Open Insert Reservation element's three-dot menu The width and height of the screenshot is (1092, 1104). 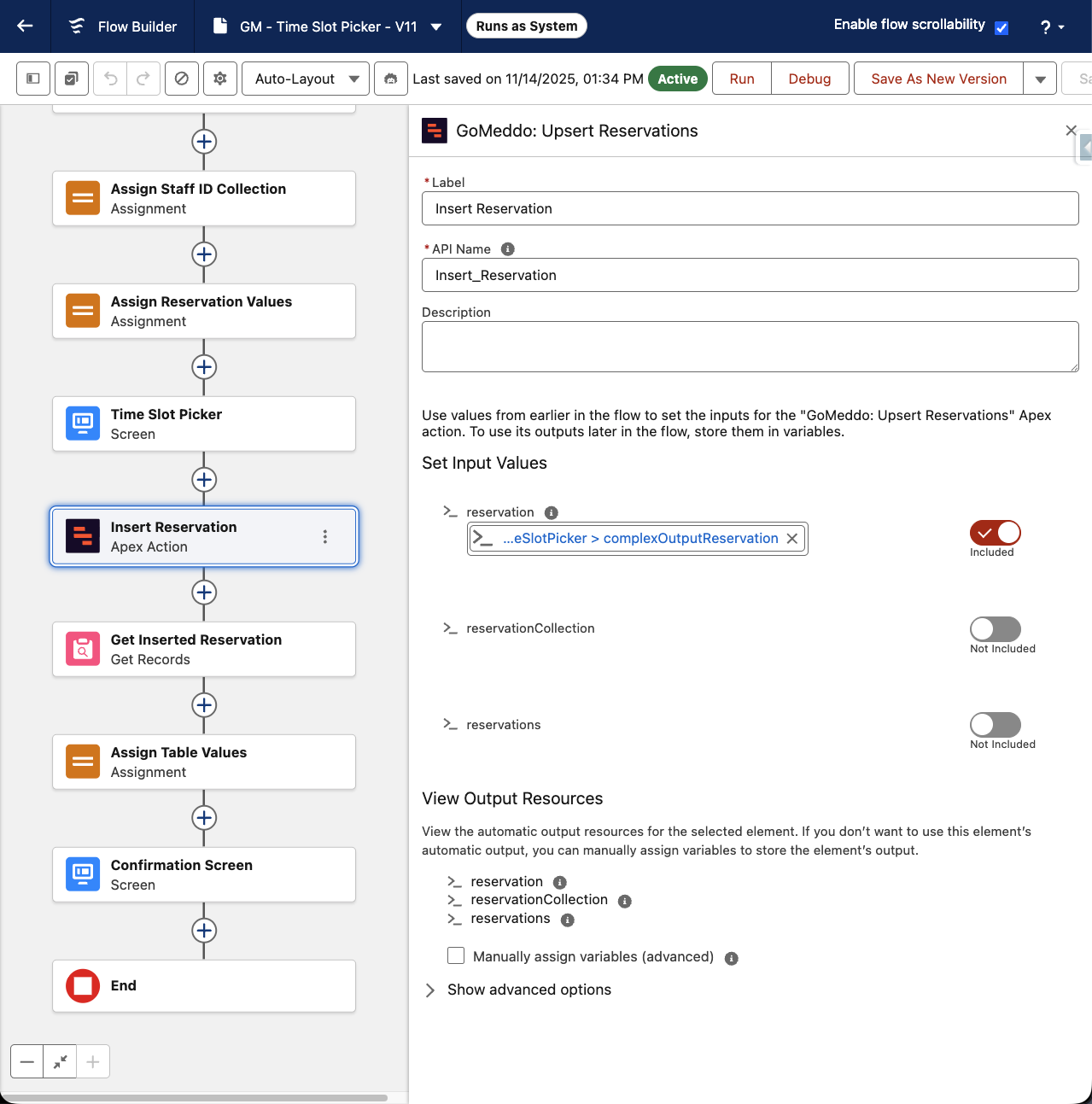325,536
